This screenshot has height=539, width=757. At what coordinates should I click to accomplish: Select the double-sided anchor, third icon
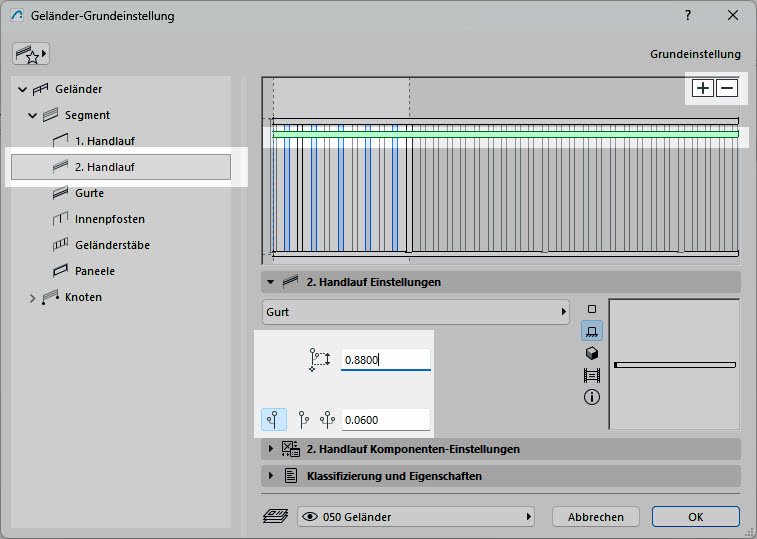point(327,420)
